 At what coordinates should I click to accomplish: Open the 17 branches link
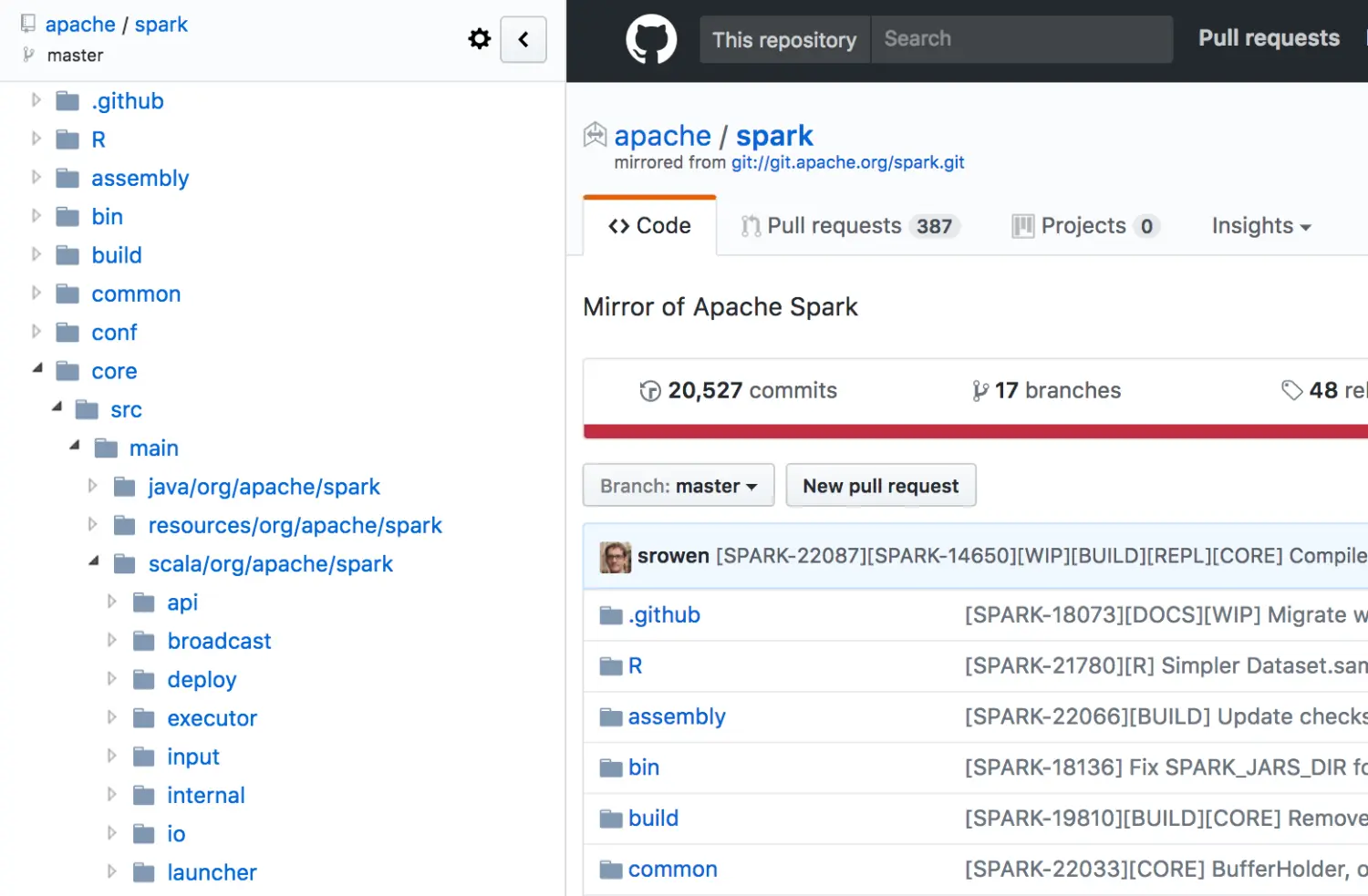point(1047,391)
